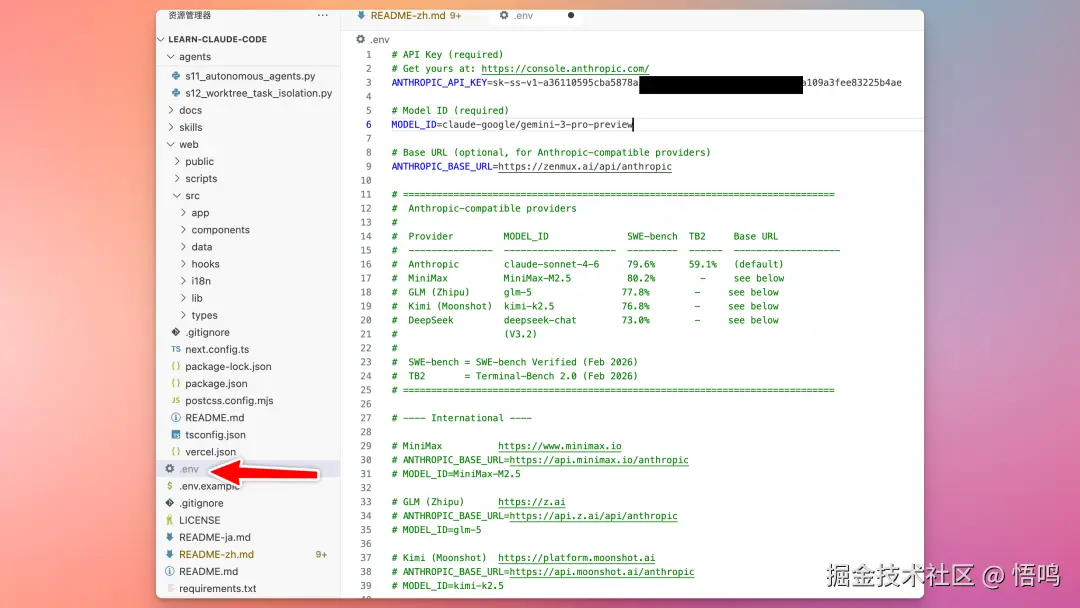Screen dimensions: 1080x608
Task: Click the gear icon of the .env file
Action: click(169, 468)
